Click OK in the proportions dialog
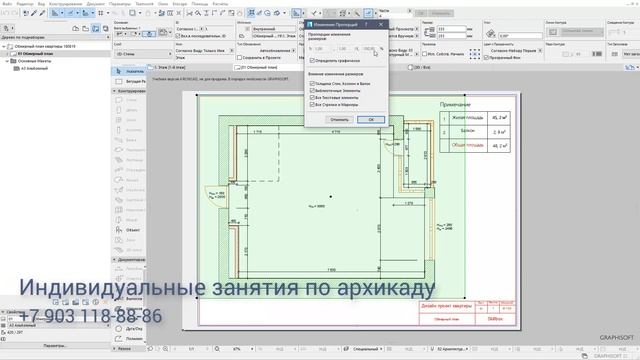This screenshot has height=360, width=640. tap(371, 120)
